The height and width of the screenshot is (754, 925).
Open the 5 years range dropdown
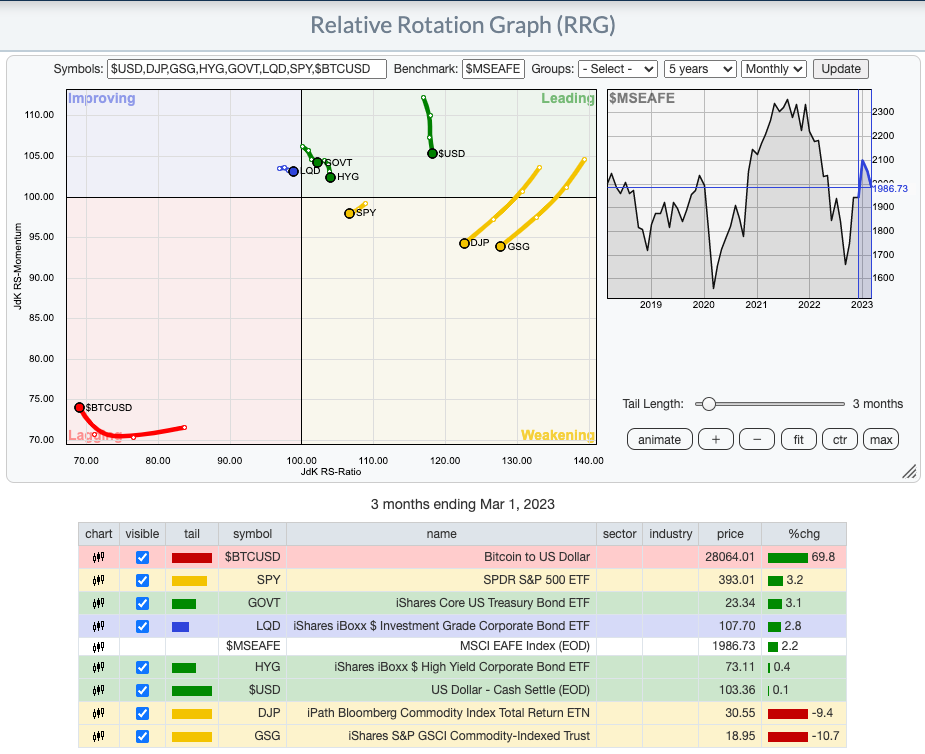[700, 69]
